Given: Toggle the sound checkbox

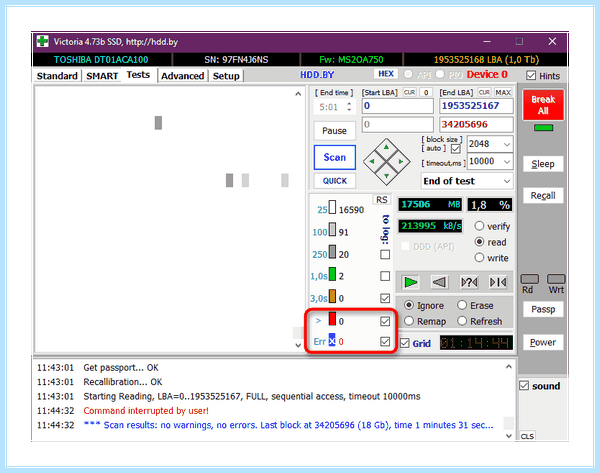Looking at the screenshot, I should click(x=524, y=386).
